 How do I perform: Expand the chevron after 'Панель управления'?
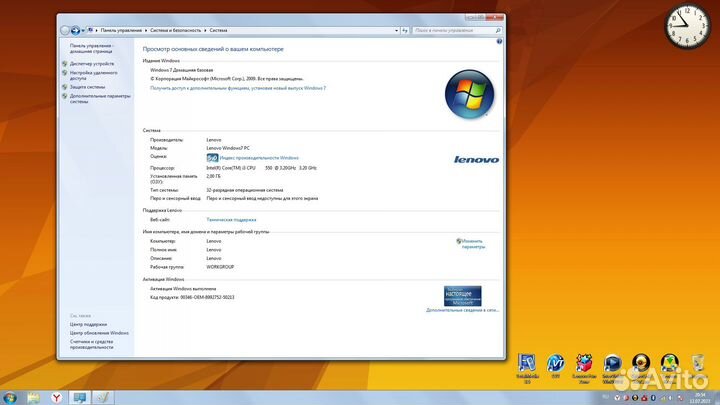[x=146, y=30]
